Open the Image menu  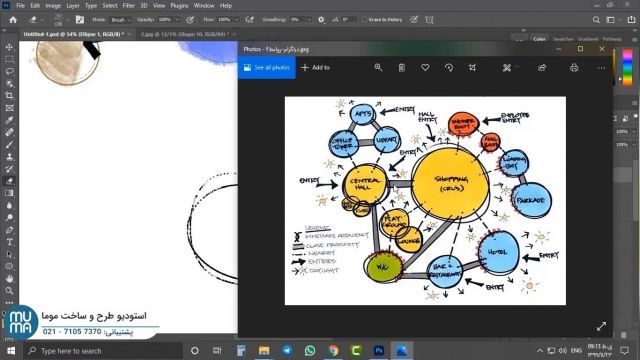click(x=53, y=6)
